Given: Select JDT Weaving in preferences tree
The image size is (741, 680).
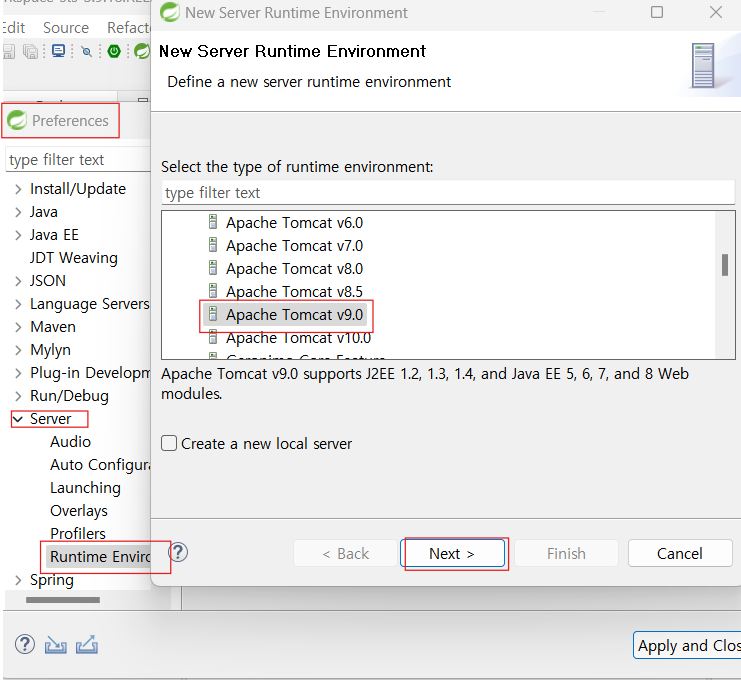Looking at the screenshot, I should point(74,258).
